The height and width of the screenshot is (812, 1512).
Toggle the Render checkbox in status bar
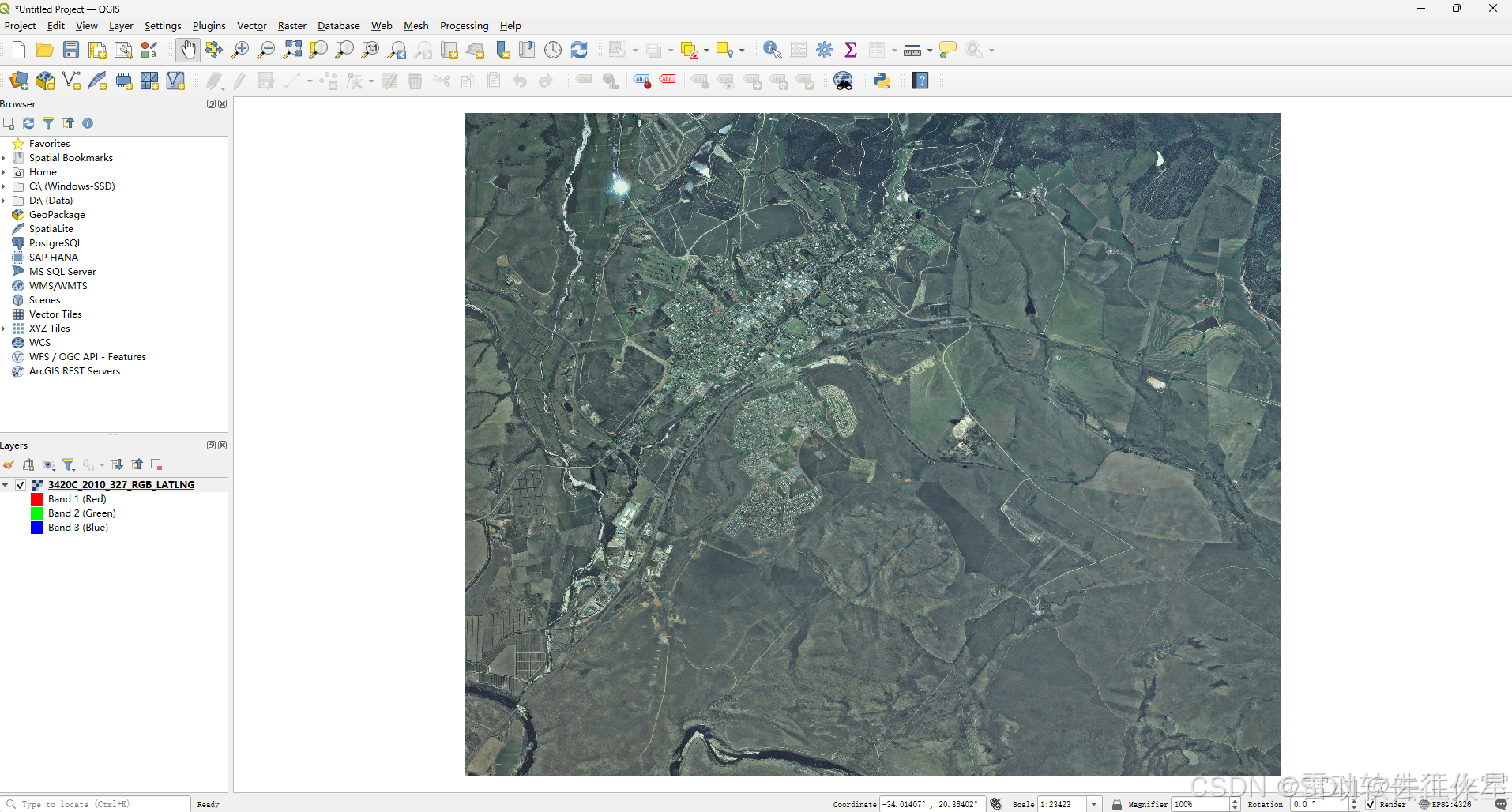(1371, 804)
